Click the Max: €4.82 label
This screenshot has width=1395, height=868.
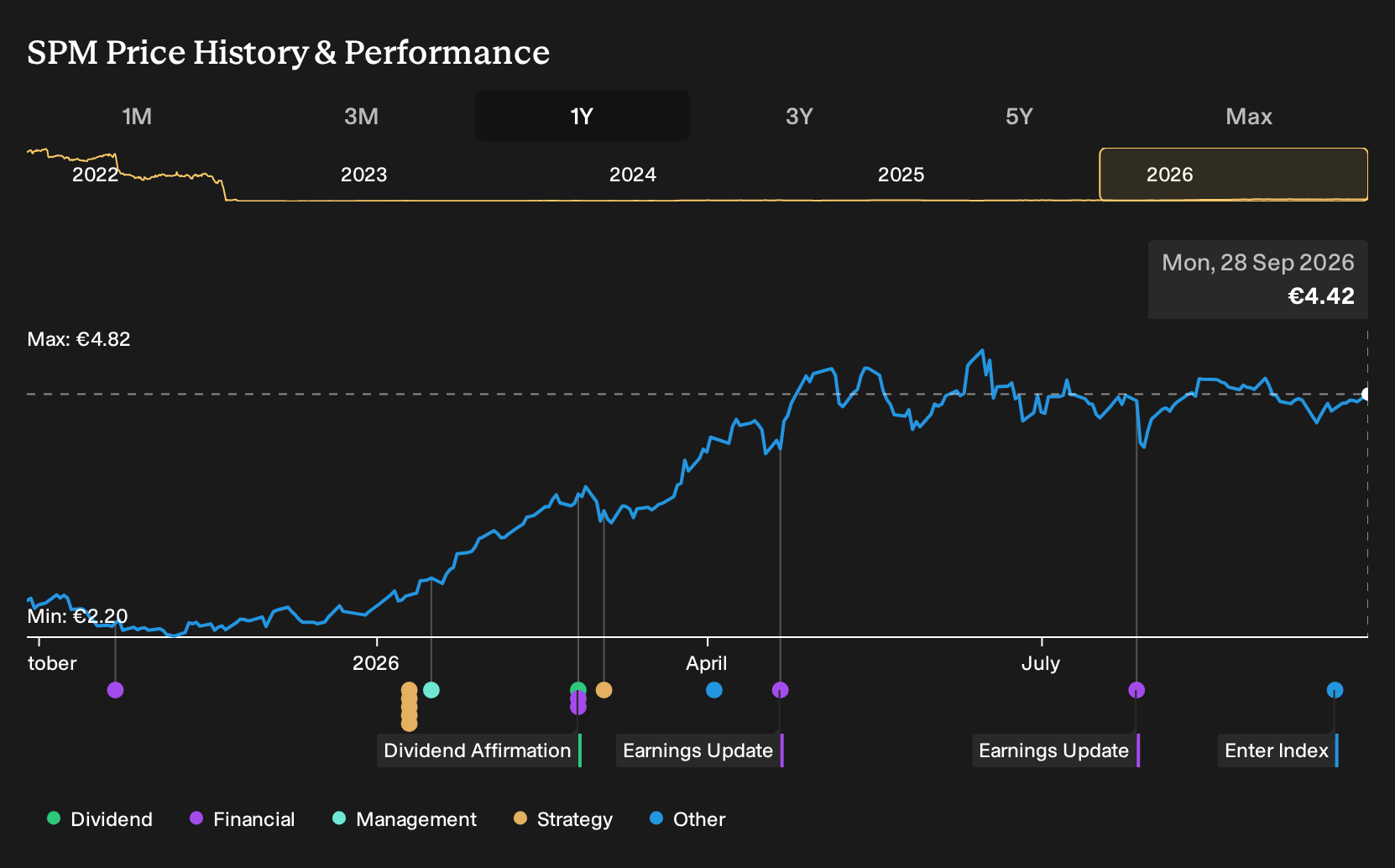(x=79, y=339)
